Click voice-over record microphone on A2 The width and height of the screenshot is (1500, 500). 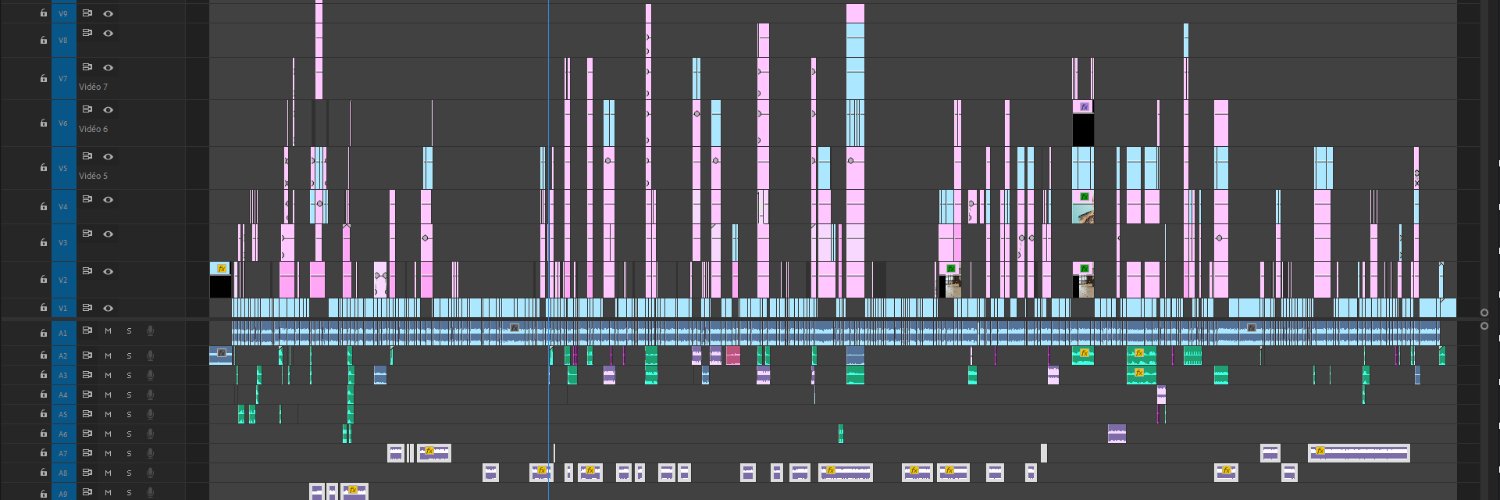click(150, 355)
